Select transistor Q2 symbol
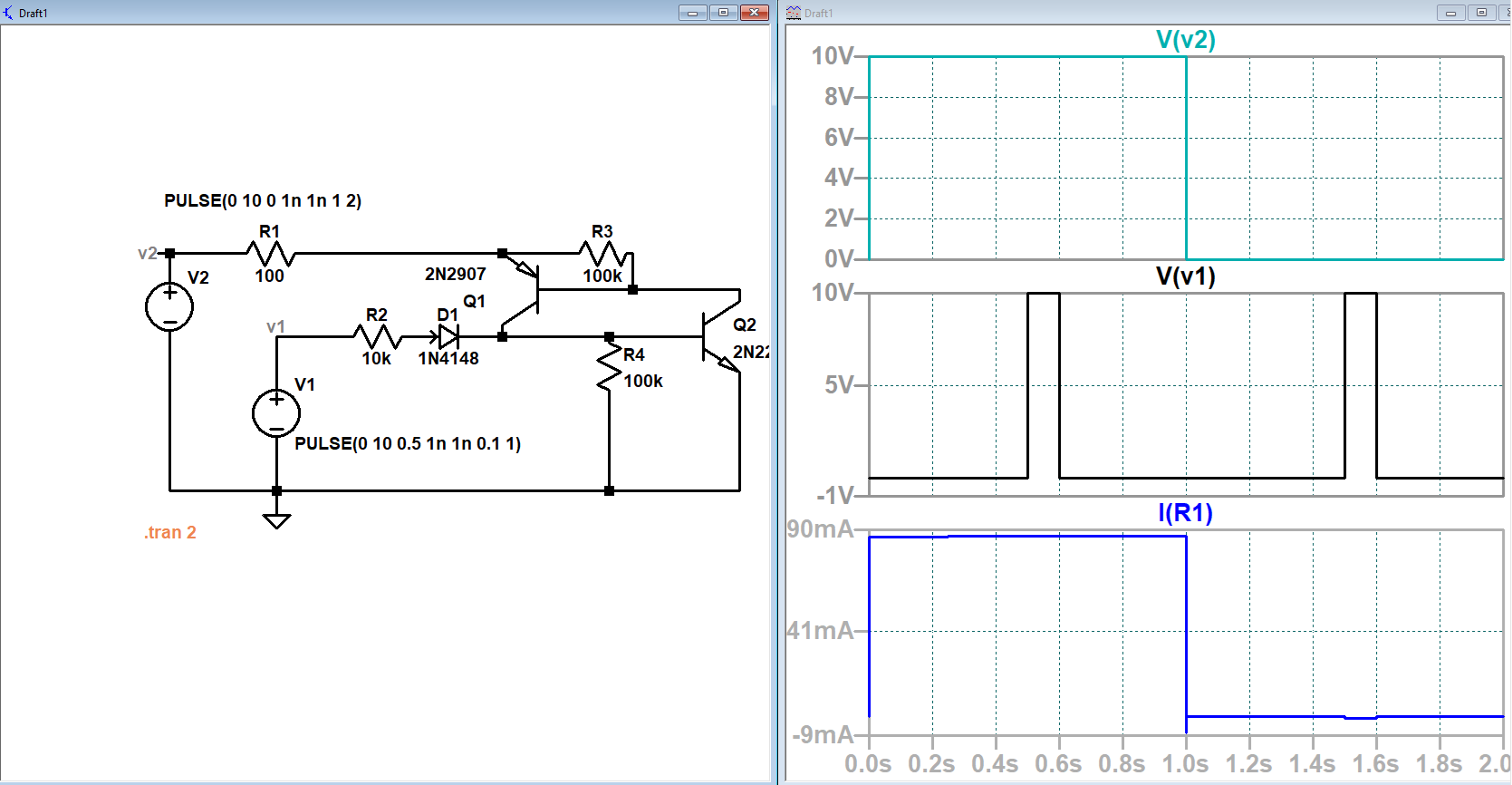This screenshot has height=785, width=1512. [x=721, y=337]
